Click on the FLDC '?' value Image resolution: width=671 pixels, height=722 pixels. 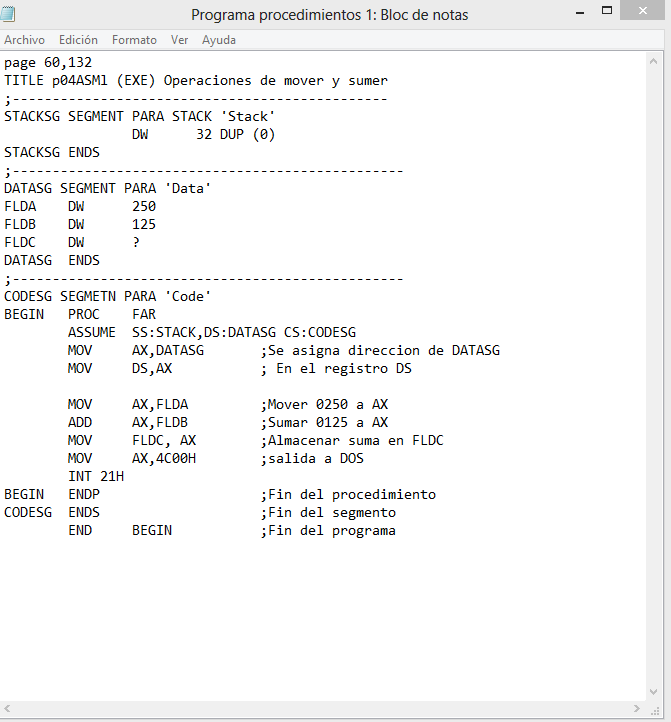(x=136, y=242)
